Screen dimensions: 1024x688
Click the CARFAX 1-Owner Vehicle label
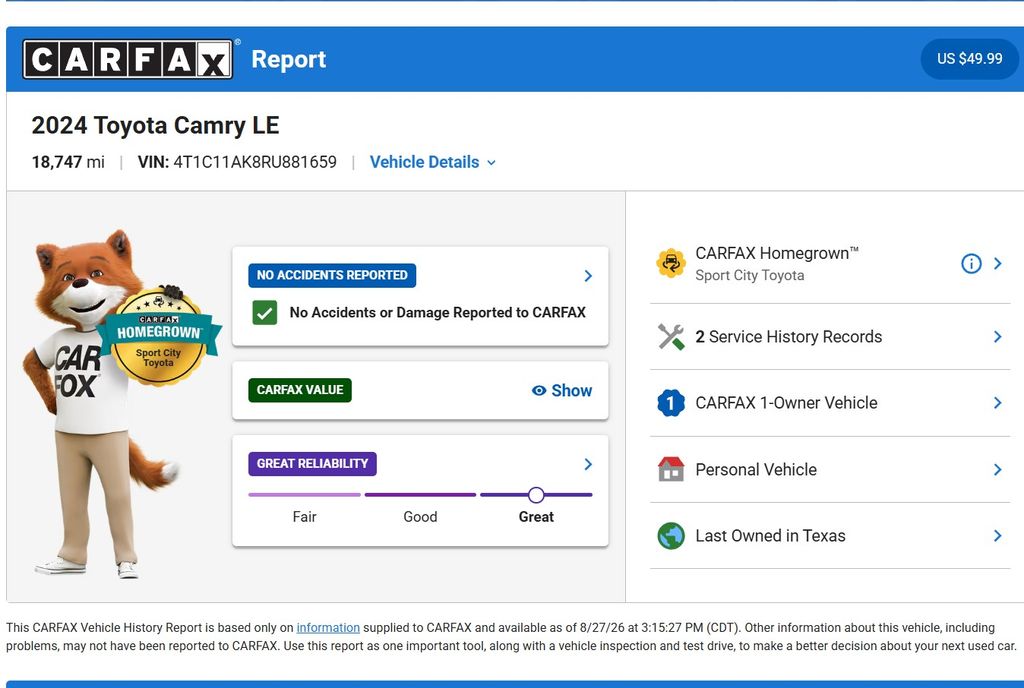click(x=786, y=403)
